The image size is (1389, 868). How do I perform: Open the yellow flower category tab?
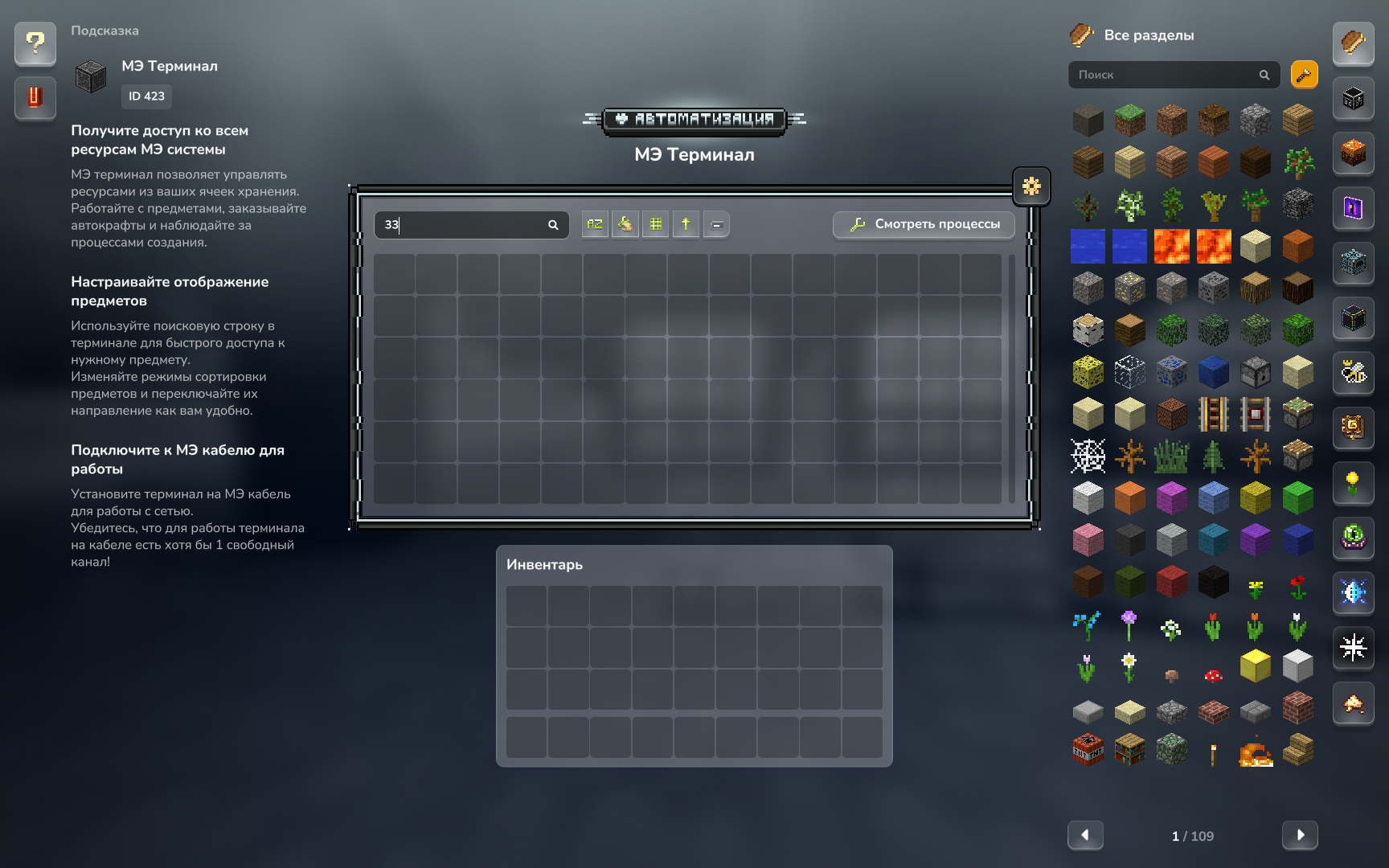tap(1354, 483)
